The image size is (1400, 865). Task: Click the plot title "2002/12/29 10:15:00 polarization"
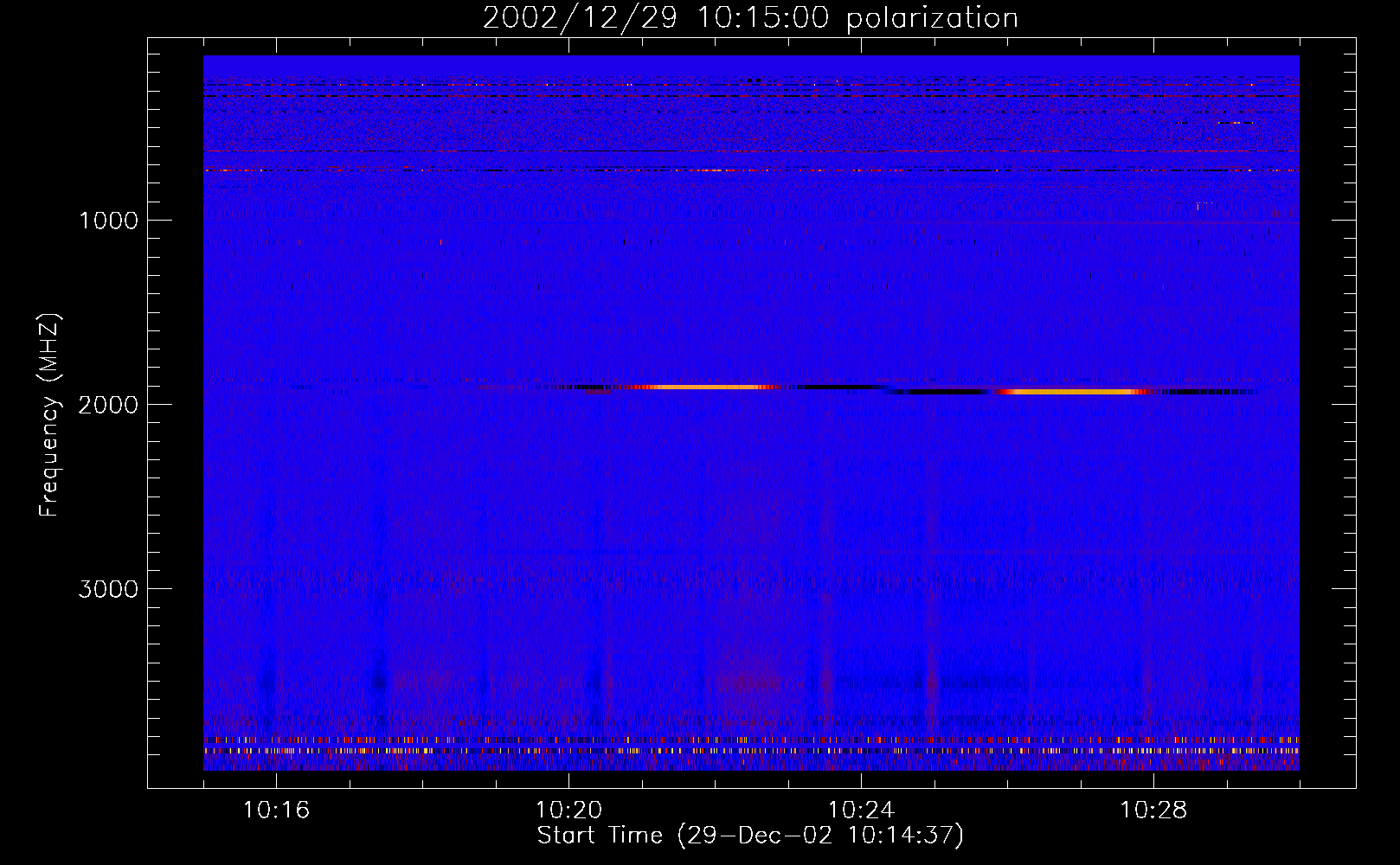coord(750,17)
